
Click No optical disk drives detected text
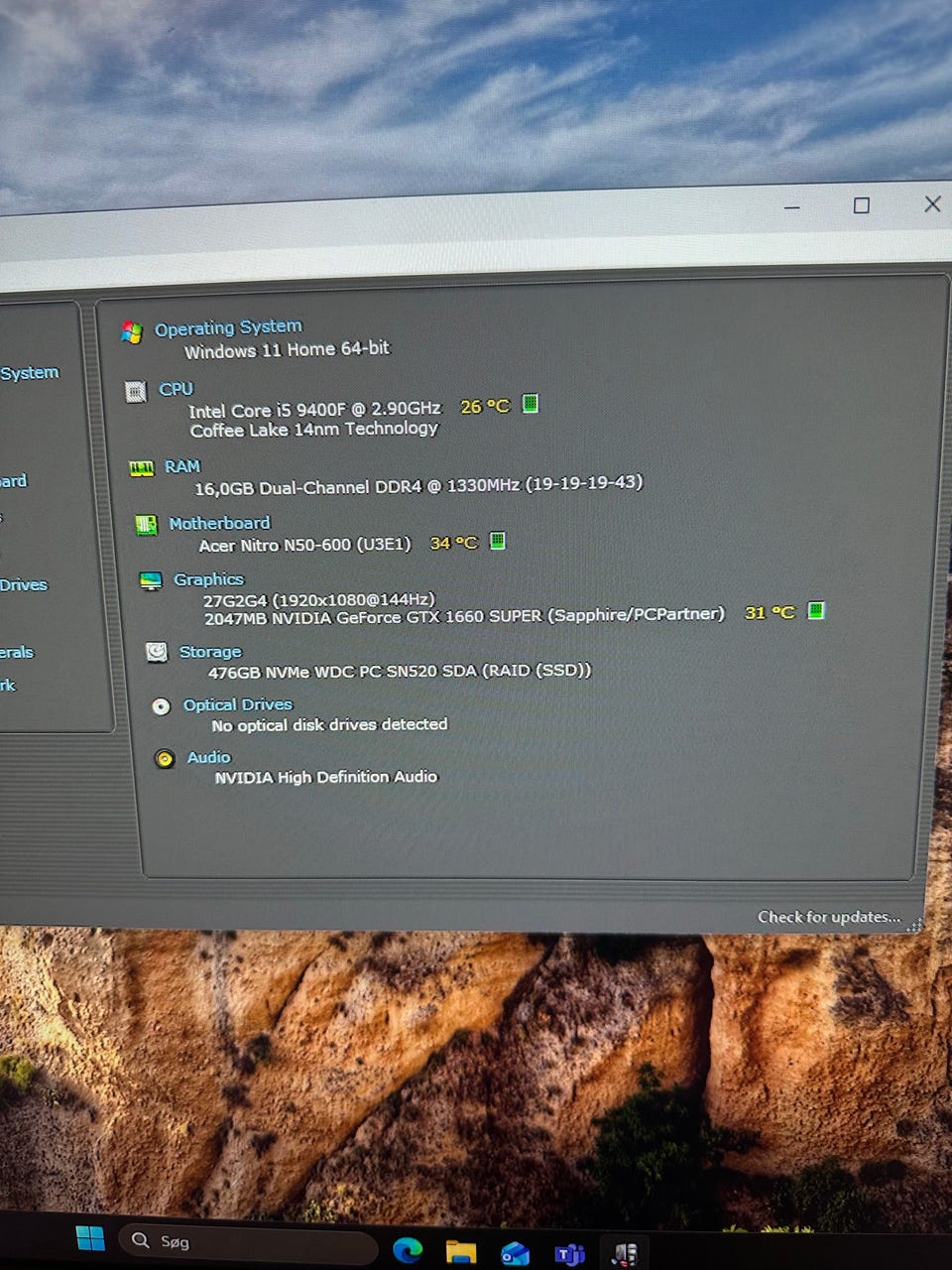tap(329, 725)
